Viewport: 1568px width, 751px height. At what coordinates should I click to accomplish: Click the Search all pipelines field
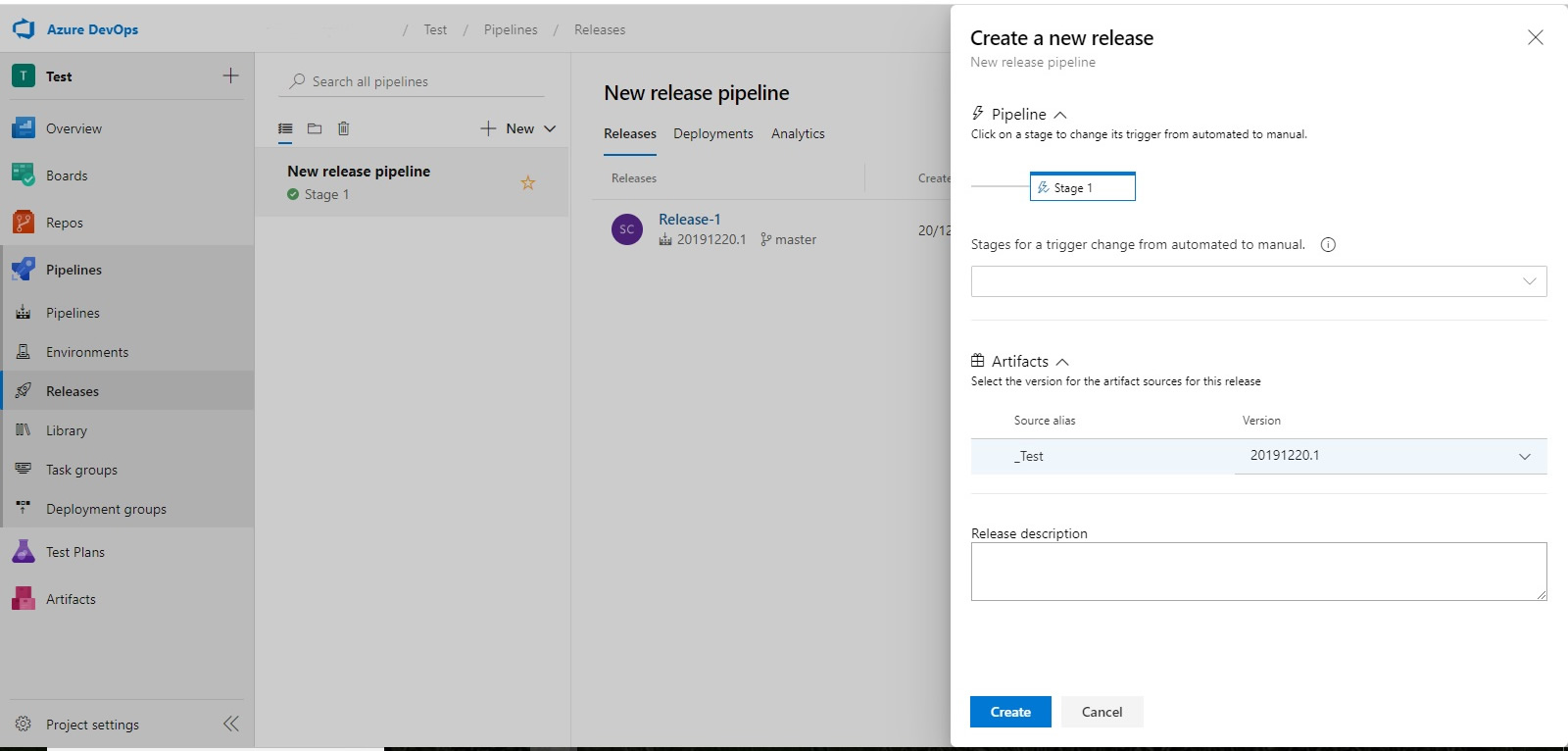point(412,81)
